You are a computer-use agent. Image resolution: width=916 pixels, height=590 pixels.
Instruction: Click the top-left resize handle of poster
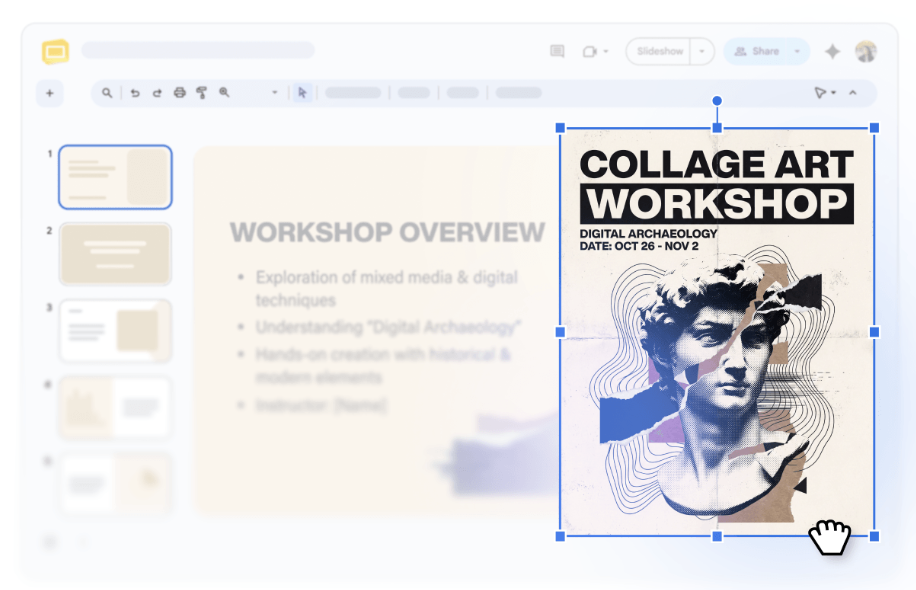click(x=560, y=128)
